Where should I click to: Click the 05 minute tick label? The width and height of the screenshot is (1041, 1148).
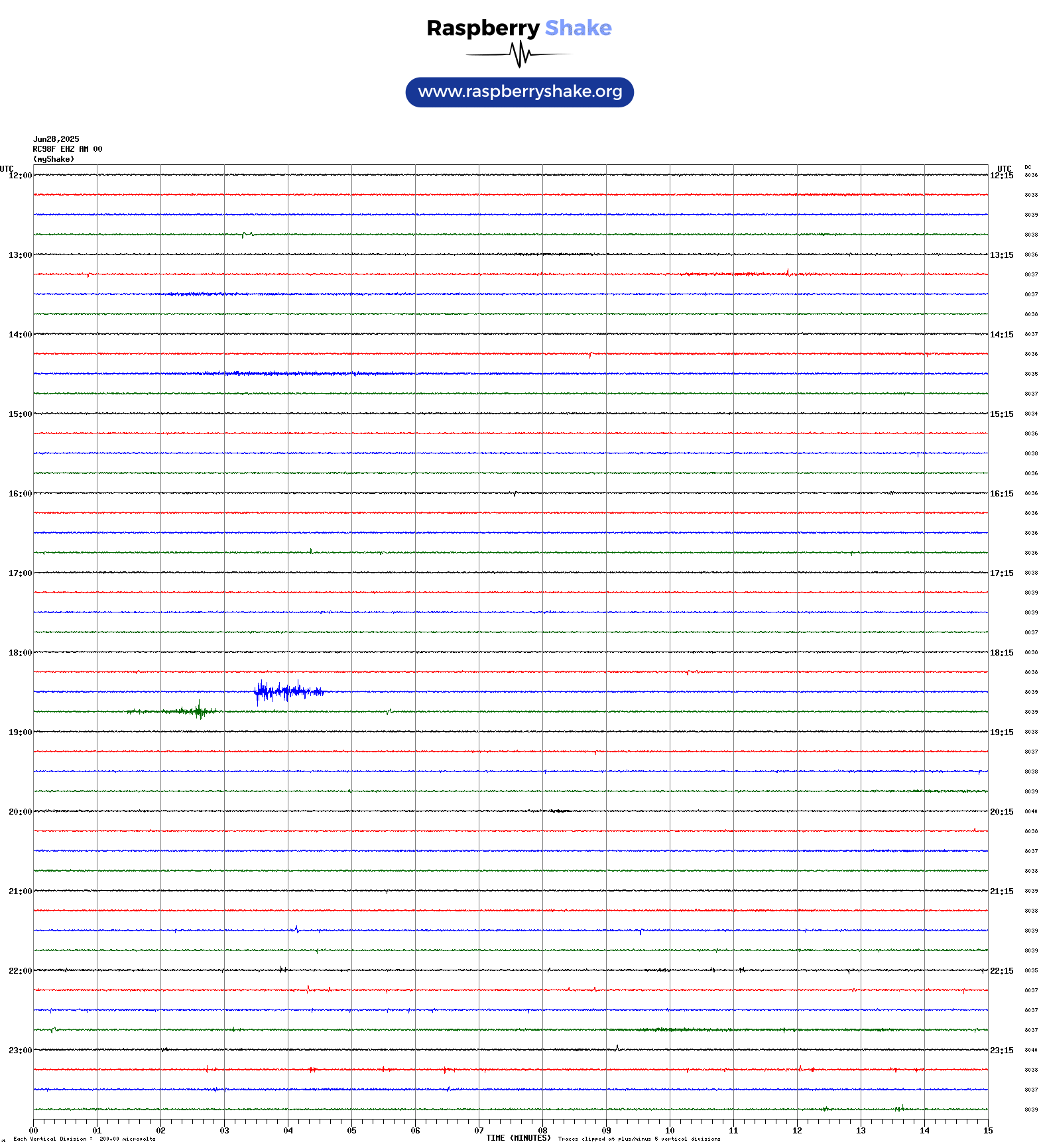pos(352,1131)
